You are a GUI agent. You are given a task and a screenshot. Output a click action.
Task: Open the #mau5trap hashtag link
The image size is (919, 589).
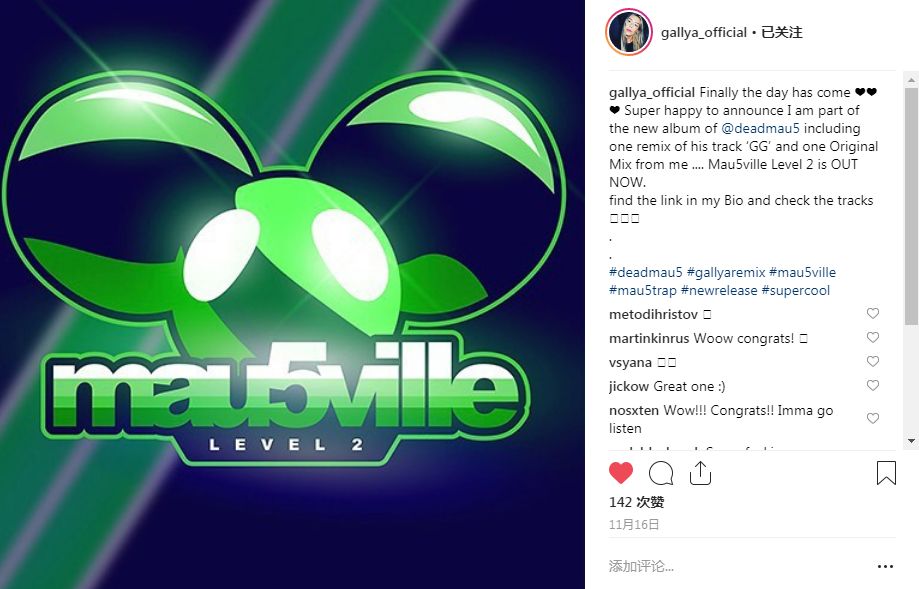point(643,290)
